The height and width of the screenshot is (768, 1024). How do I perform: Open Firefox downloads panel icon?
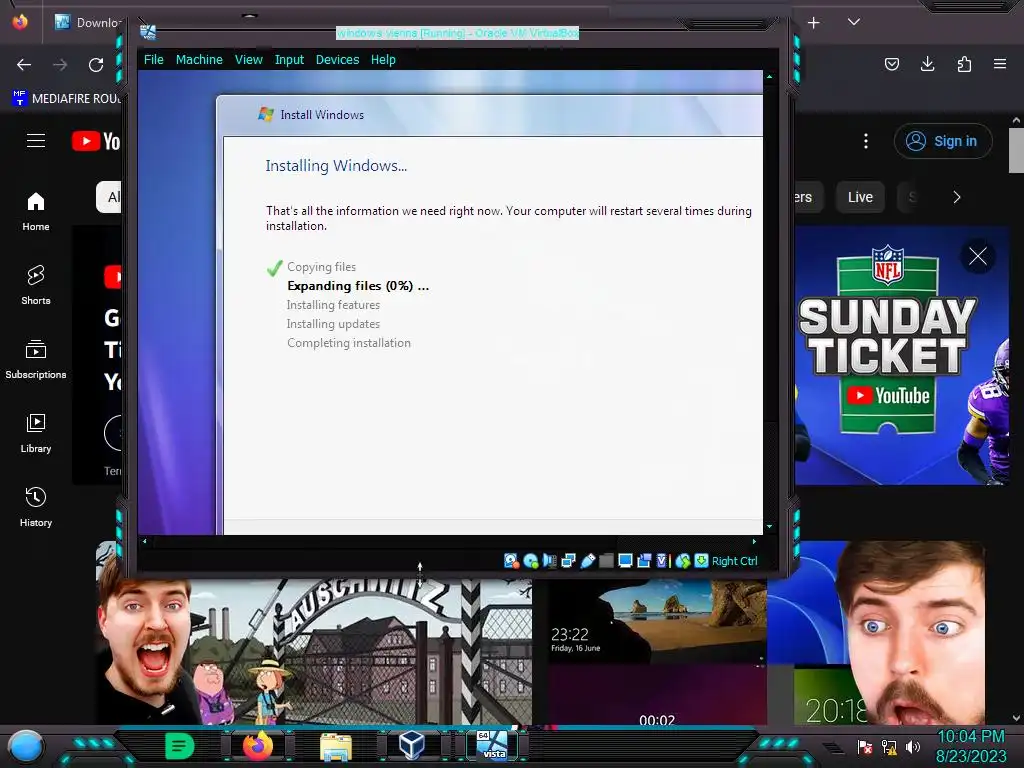click(927, 64)
